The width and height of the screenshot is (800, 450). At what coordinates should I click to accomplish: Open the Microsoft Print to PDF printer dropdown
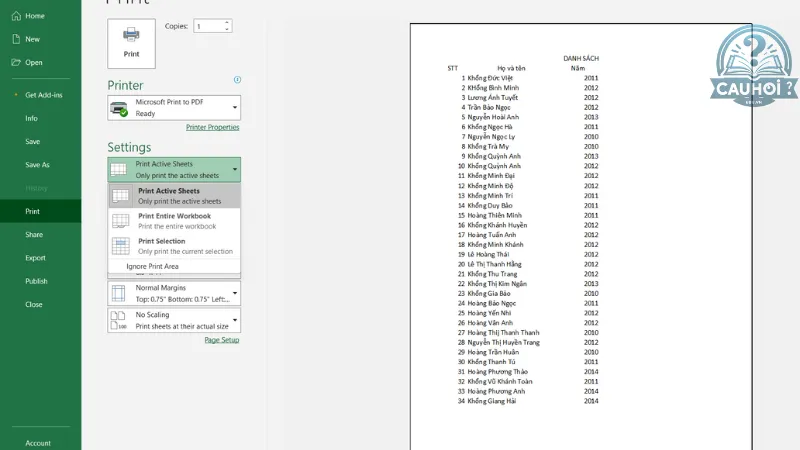174,108
